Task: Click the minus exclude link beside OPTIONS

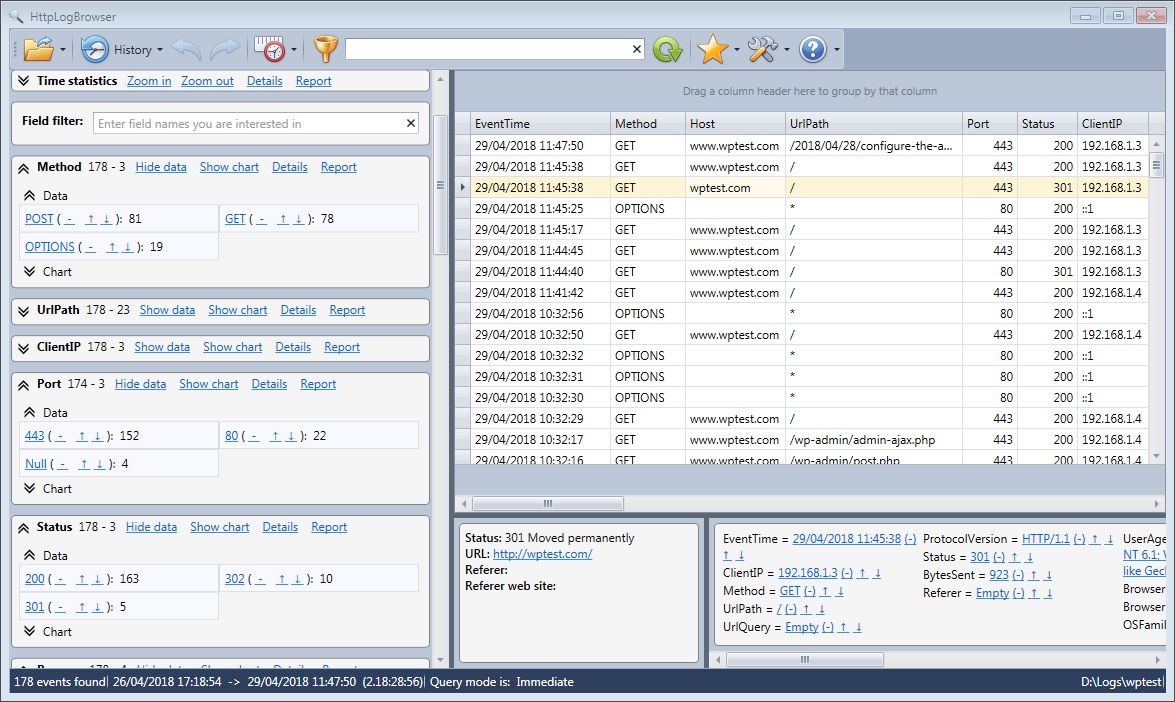Action: [91, 247]
